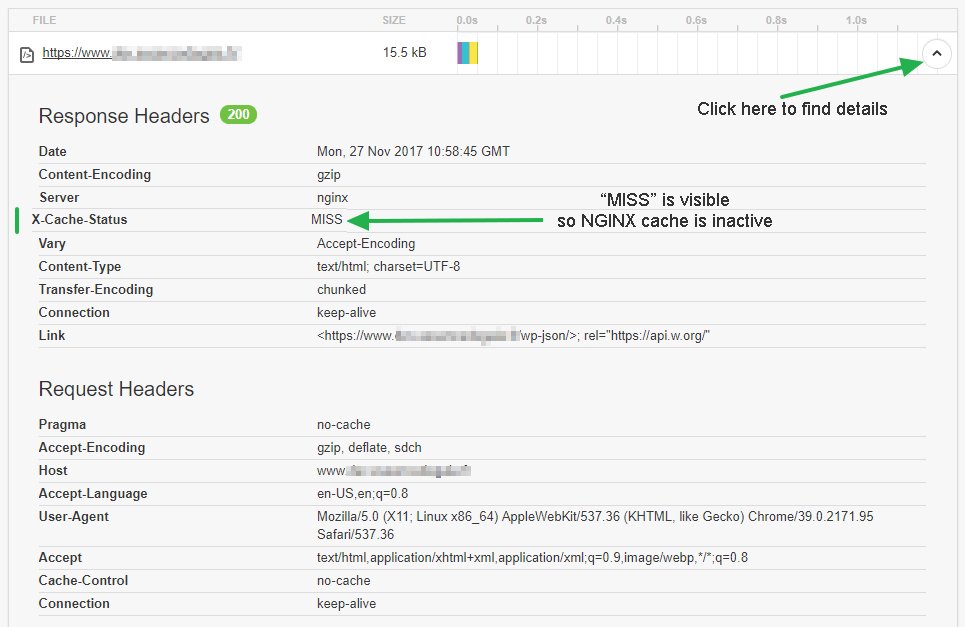Select the 1.0s timeline marker

click(855, 20)
